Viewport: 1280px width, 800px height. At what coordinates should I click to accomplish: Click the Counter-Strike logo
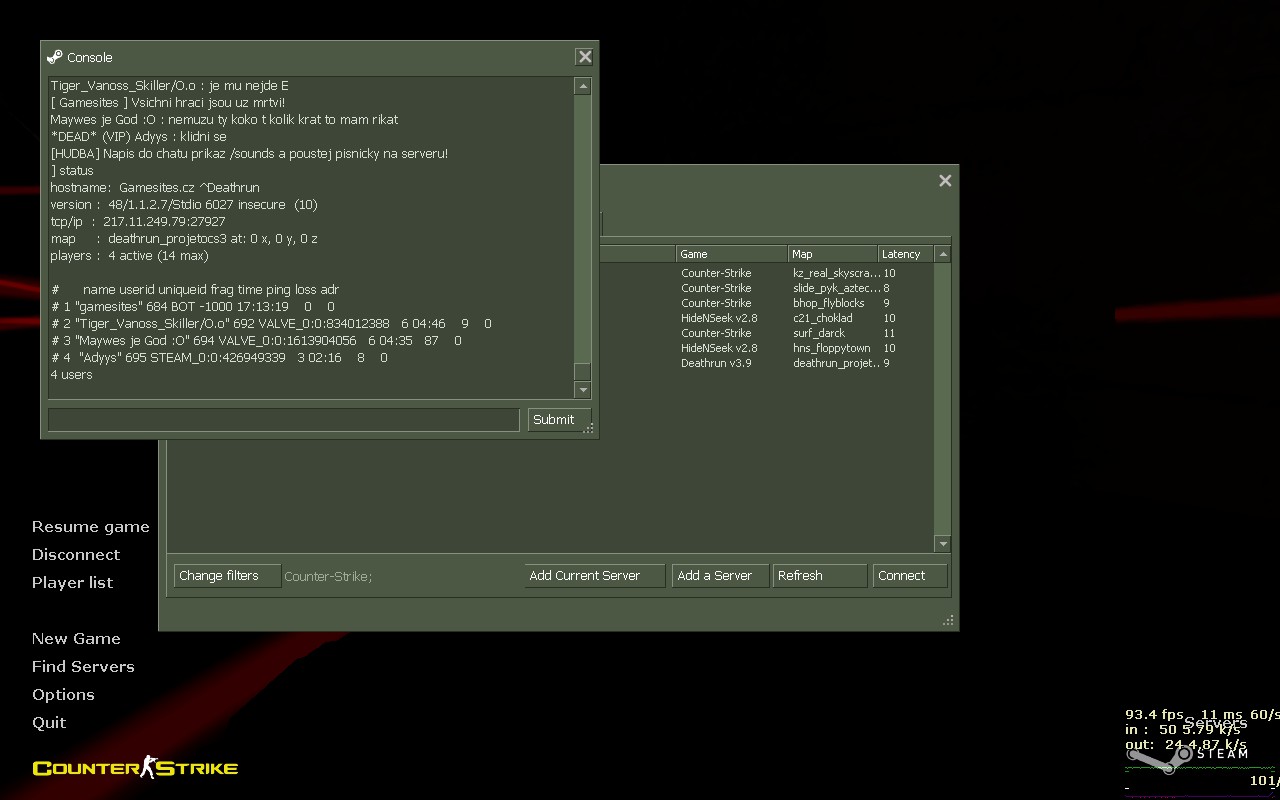[135, 767]
